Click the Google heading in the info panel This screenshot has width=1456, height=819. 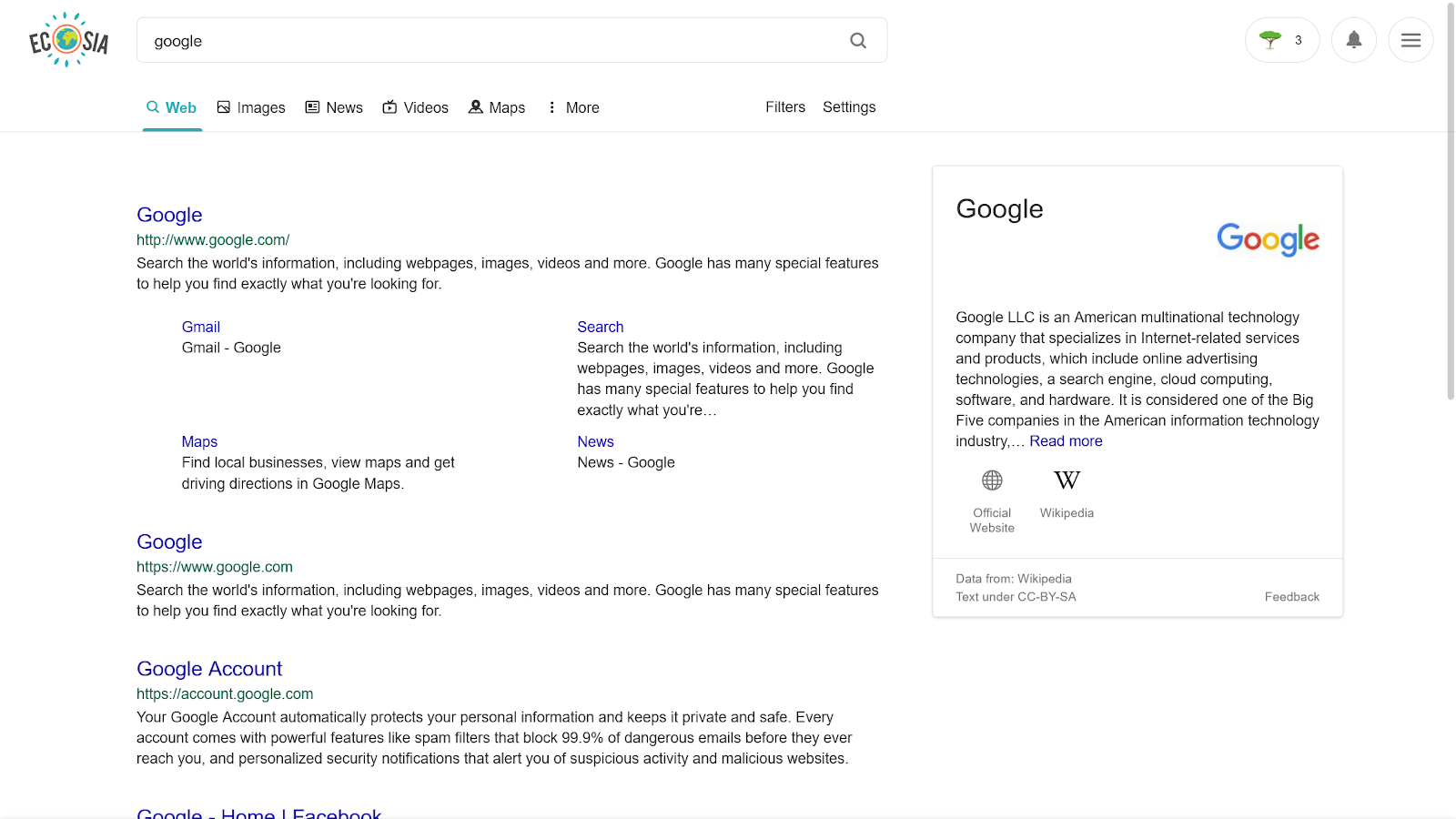(999, 209)
